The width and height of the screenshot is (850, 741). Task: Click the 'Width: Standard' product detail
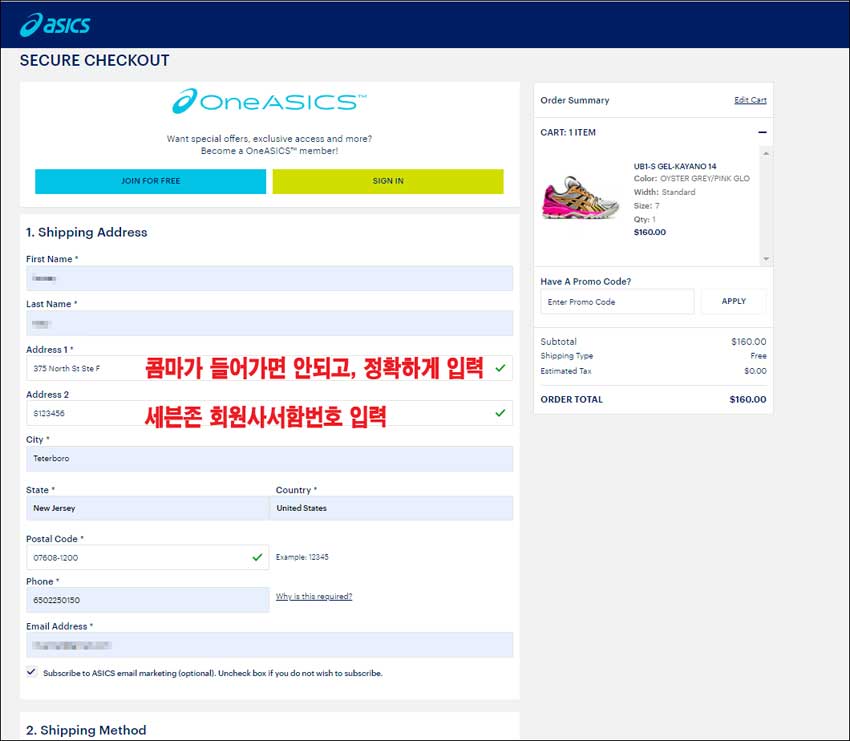664,192
